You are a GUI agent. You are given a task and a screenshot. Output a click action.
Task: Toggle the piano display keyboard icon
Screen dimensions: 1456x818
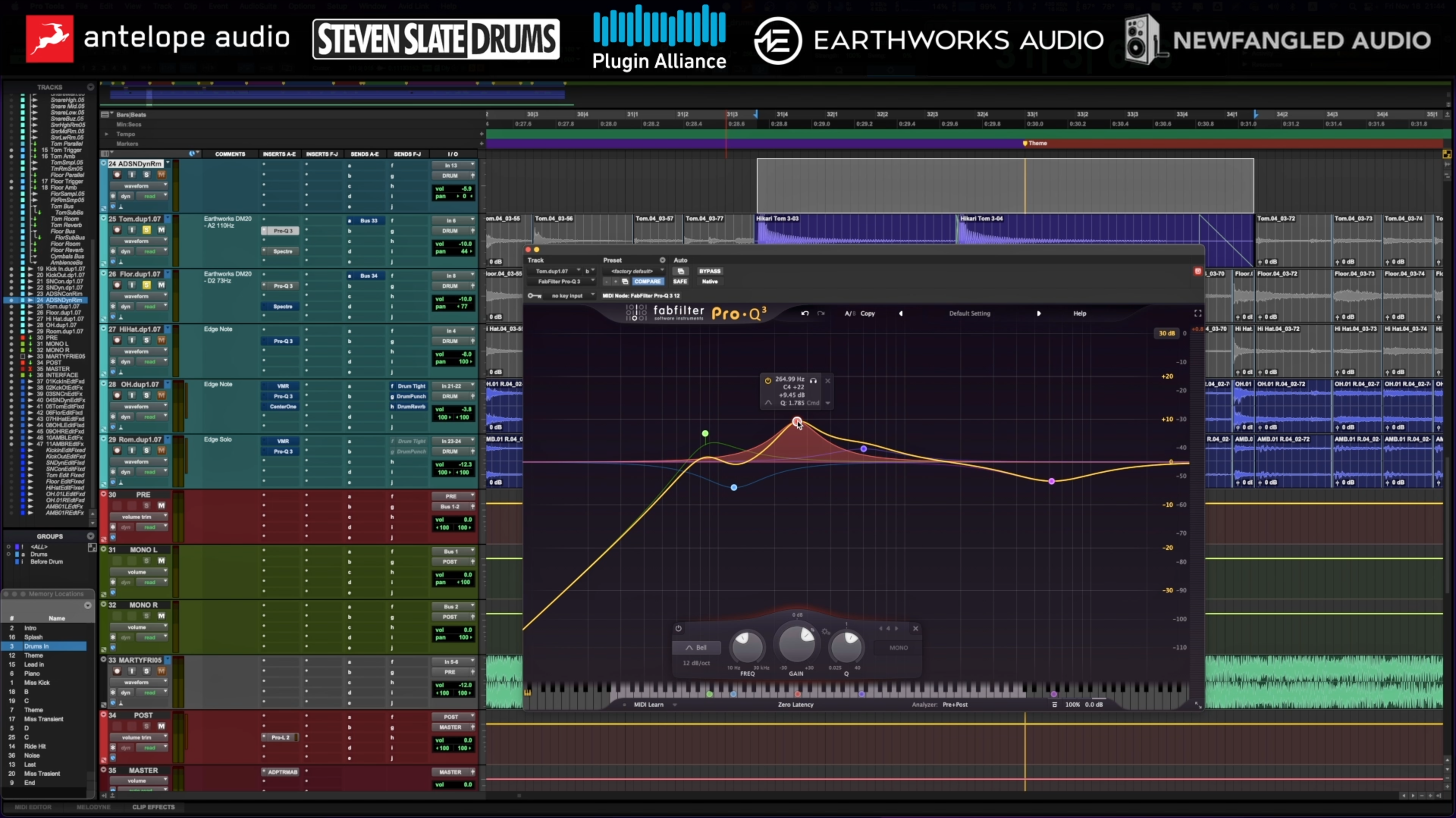(x=527, y=692)
